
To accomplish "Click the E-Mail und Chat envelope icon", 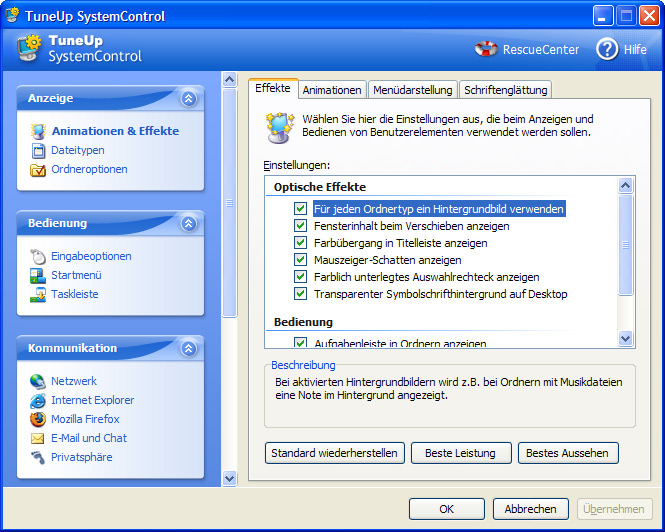I will pos(38,438).
